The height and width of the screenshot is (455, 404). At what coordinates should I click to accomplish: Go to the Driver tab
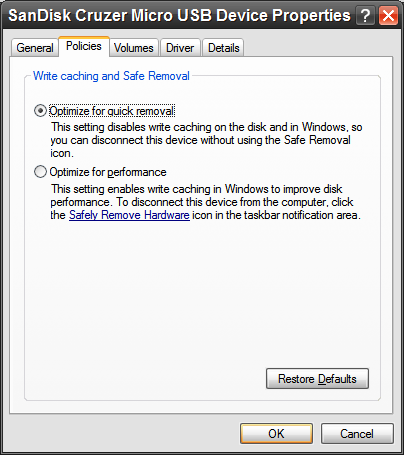coord(180,48)
